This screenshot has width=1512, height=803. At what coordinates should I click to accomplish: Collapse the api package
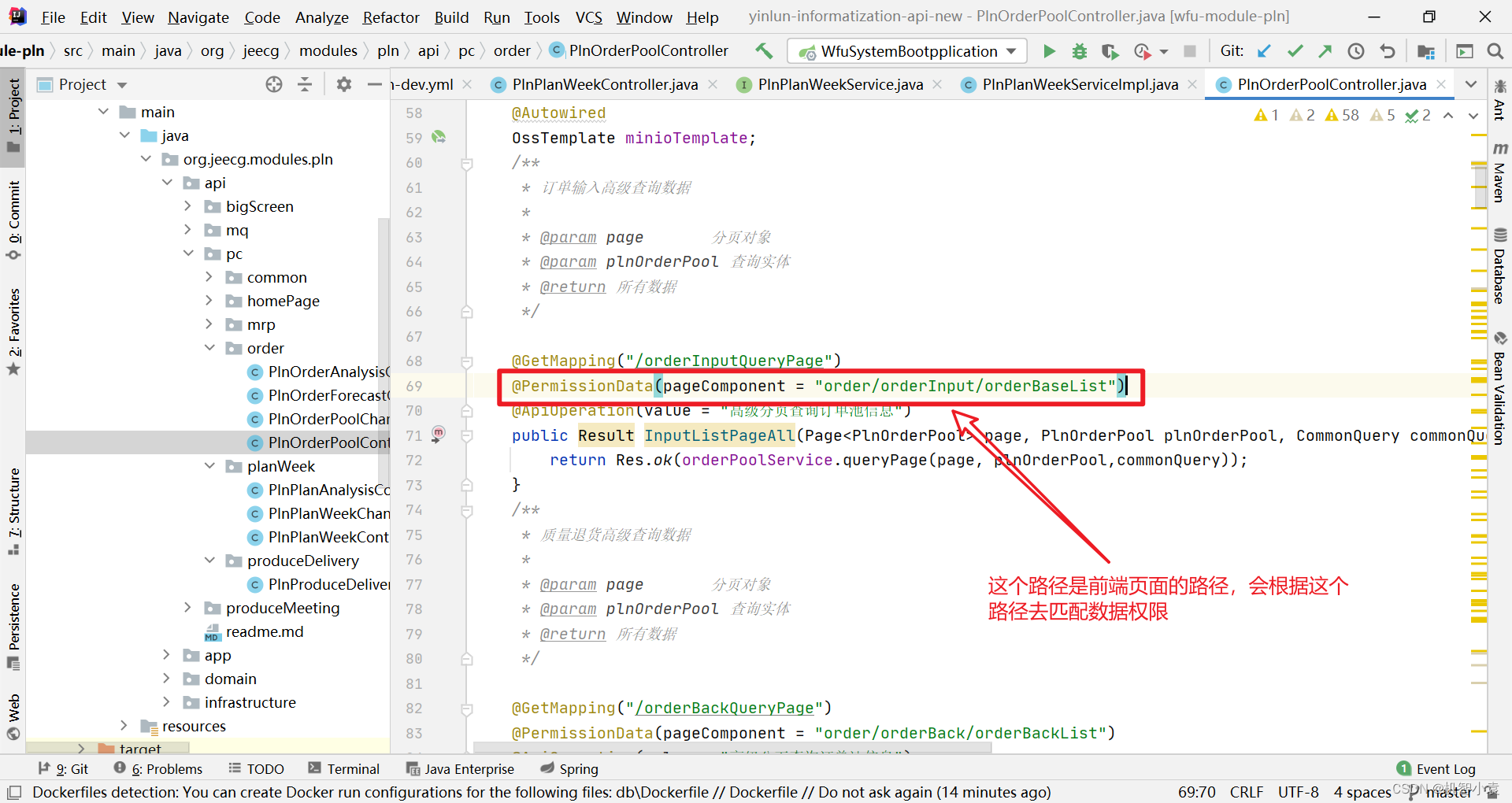(167, 183)
